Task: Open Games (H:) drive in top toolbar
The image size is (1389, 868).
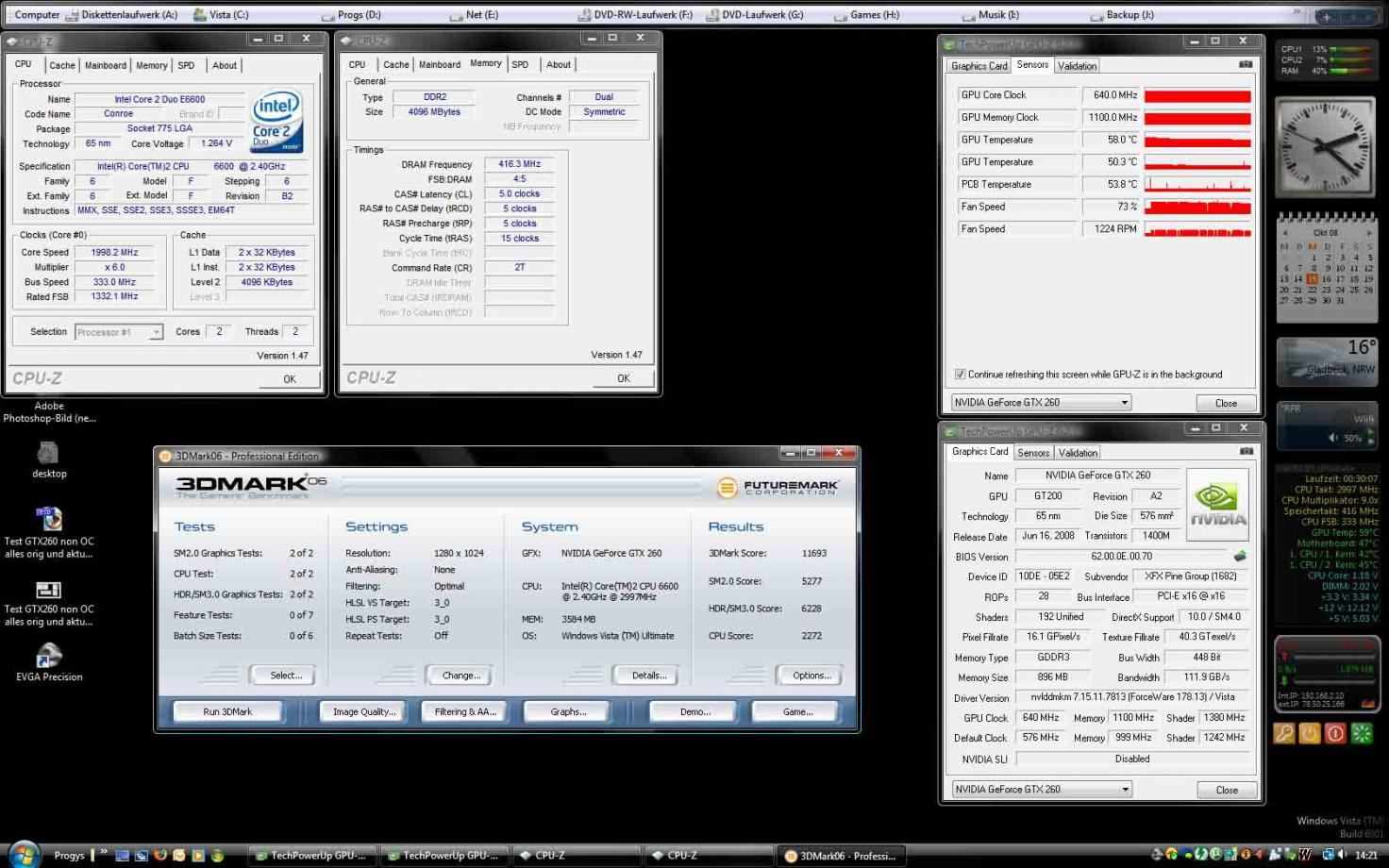Action: (x=867, y=14)
